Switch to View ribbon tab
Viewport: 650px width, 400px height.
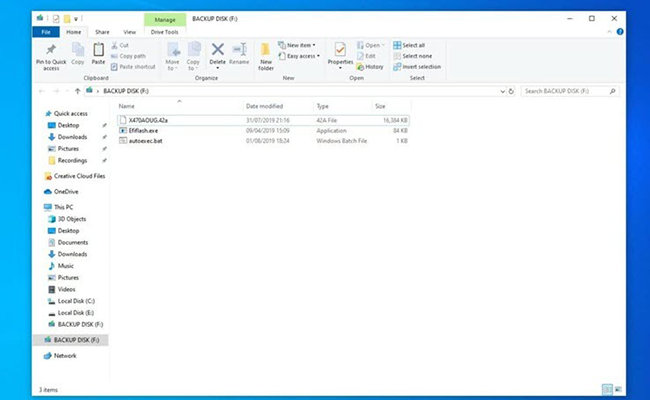[129, 32]
